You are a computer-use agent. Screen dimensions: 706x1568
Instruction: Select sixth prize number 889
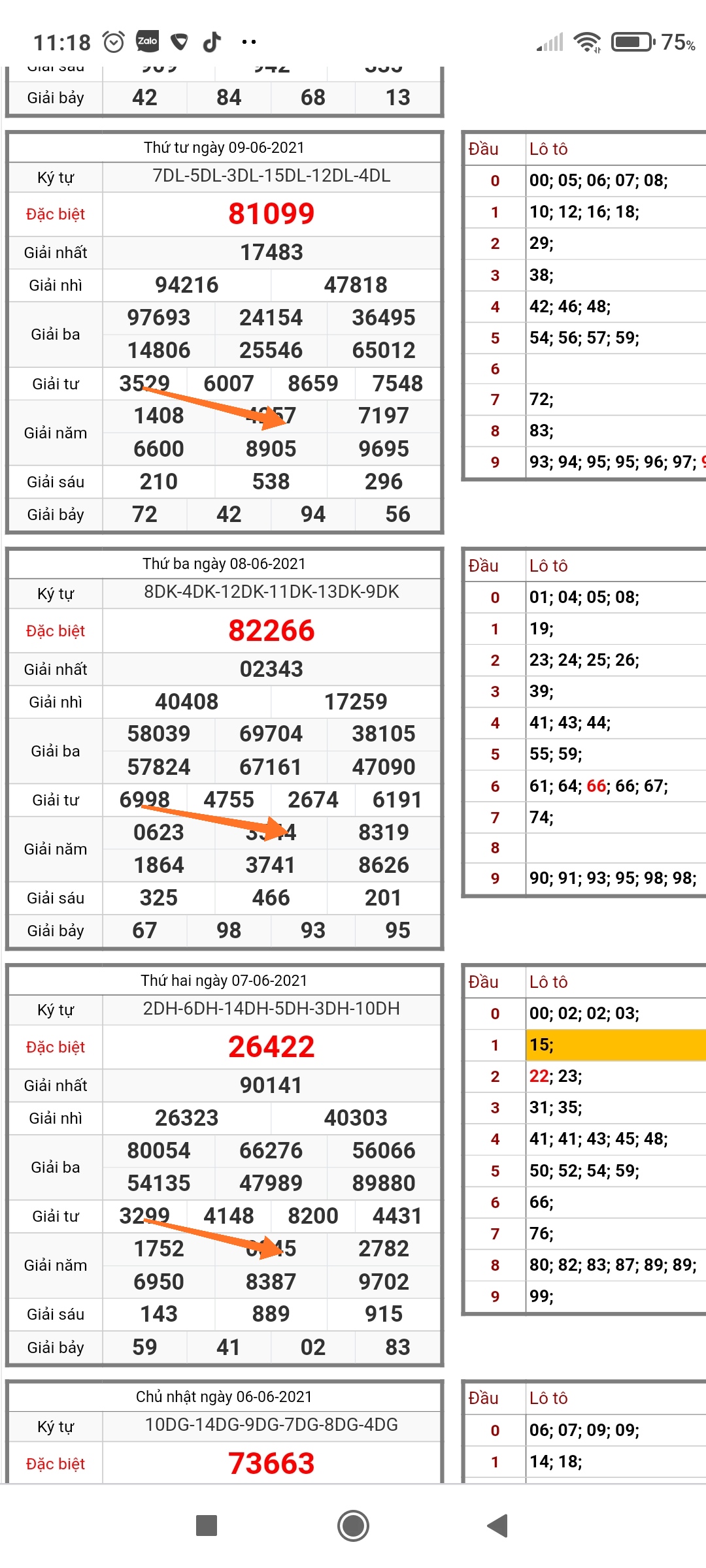click(x=271, y=1314)
